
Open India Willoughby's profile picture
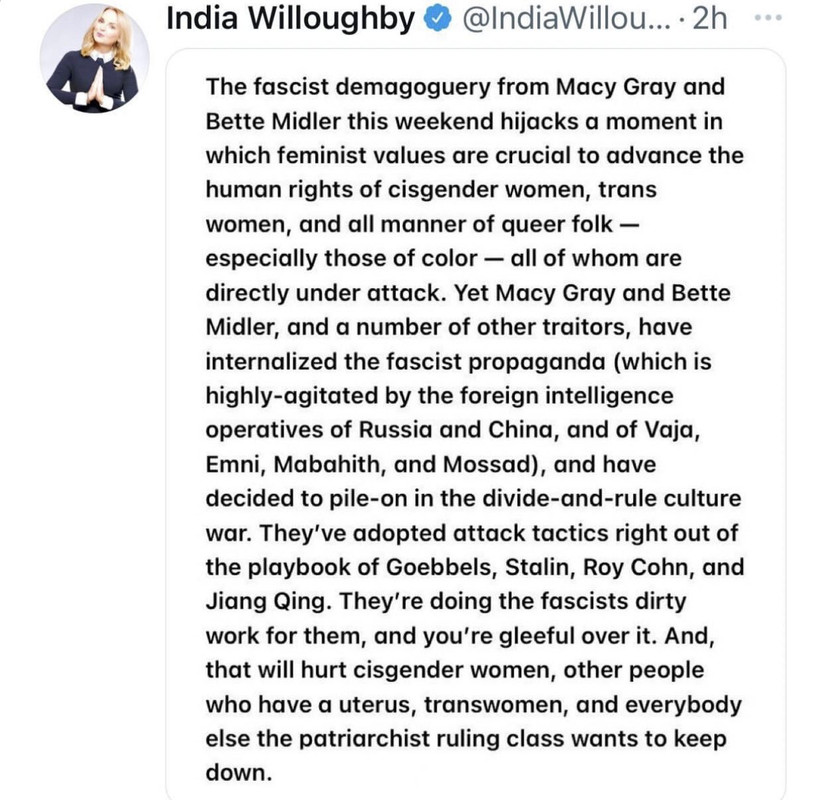click(x=95, y=58)
